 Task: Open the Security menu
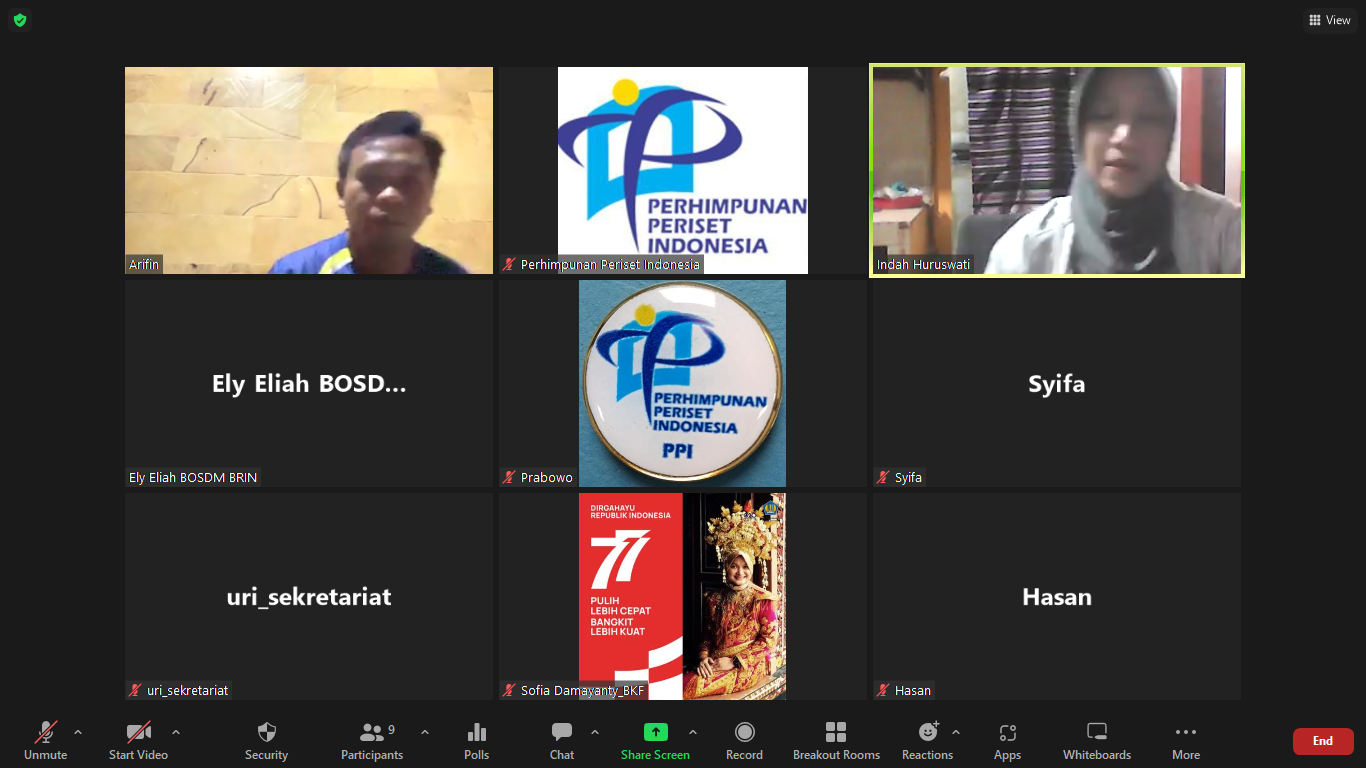[x=266, y=741]
